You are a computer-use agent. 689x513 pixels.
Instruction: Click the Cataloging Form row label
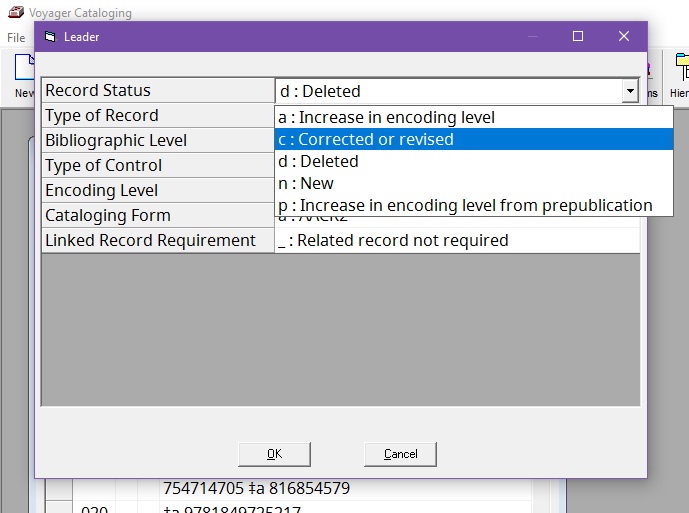pos(158,216)
